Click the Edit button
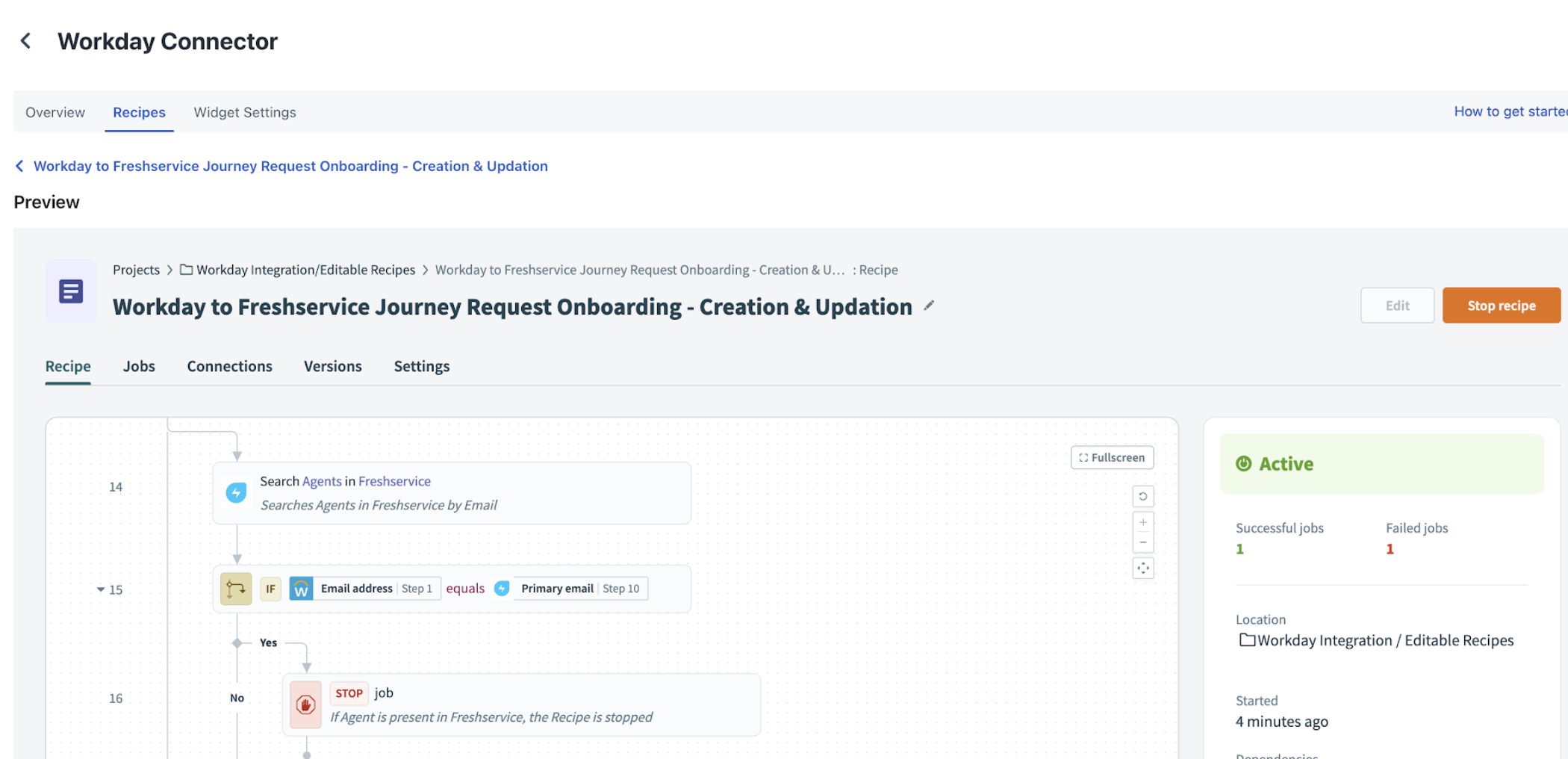 [x=1397, y=306]
